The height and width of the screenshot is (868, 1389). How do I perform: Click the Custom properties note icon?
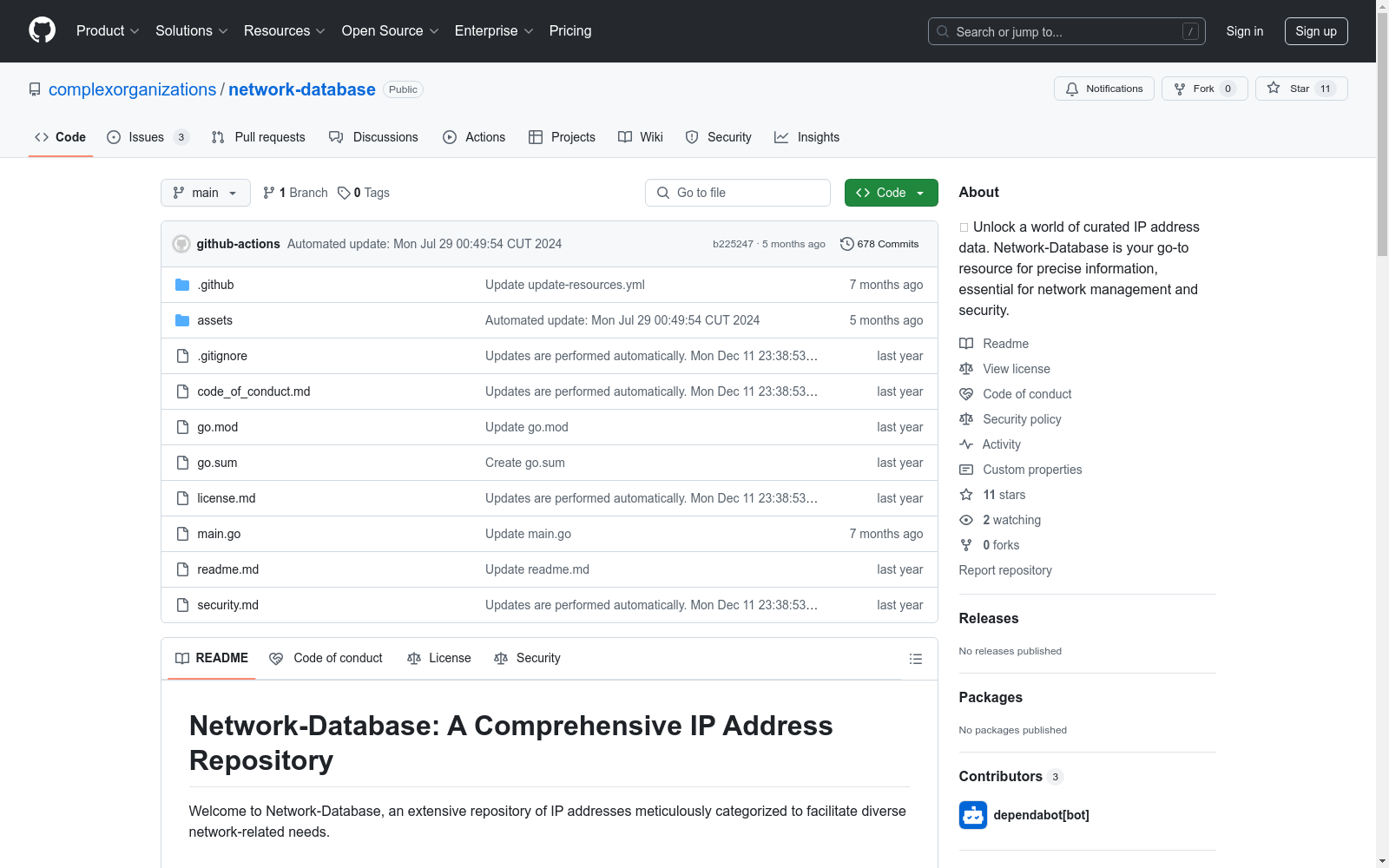click(966, 470)
